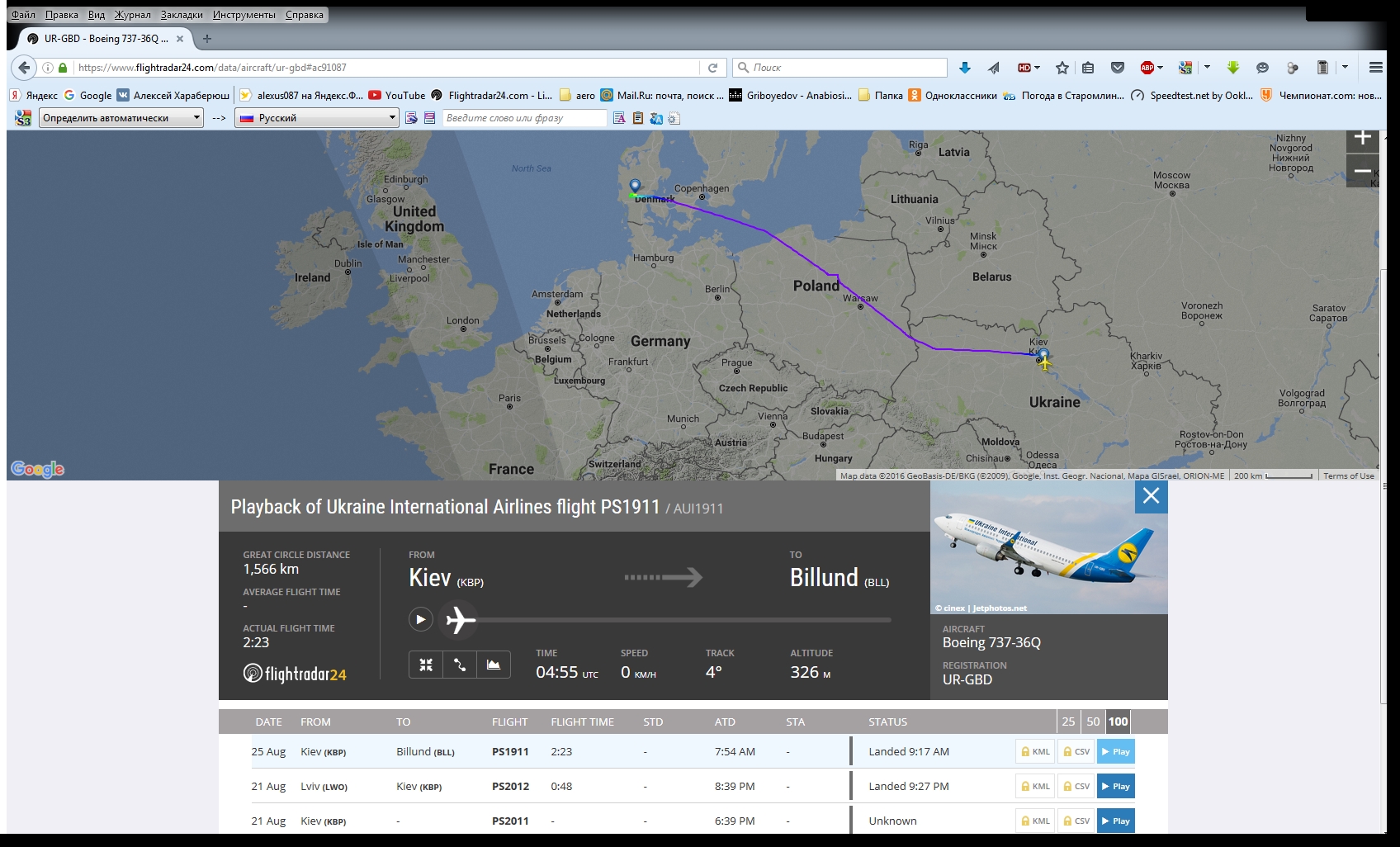Bookmark this page with the star icon
Screen dimensions: 1400x847
pyautogui.click(x=1062, y=68)
